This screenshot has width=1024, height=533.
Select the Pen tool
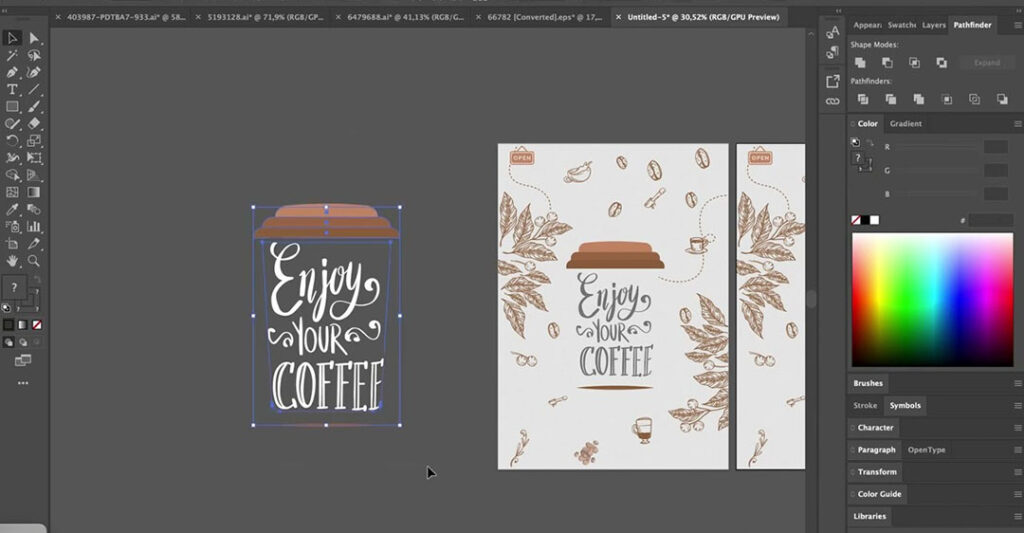(x=12, y=73)
